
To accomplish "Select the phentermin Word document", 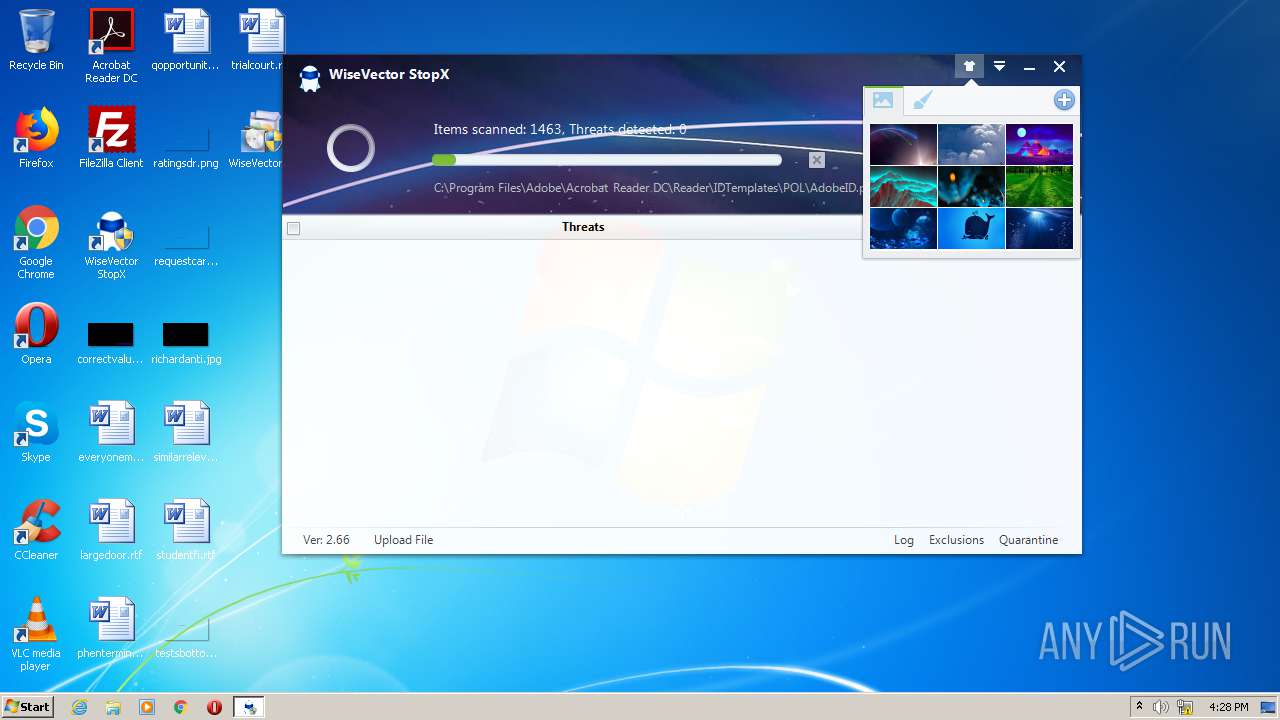I will point(111,628).
